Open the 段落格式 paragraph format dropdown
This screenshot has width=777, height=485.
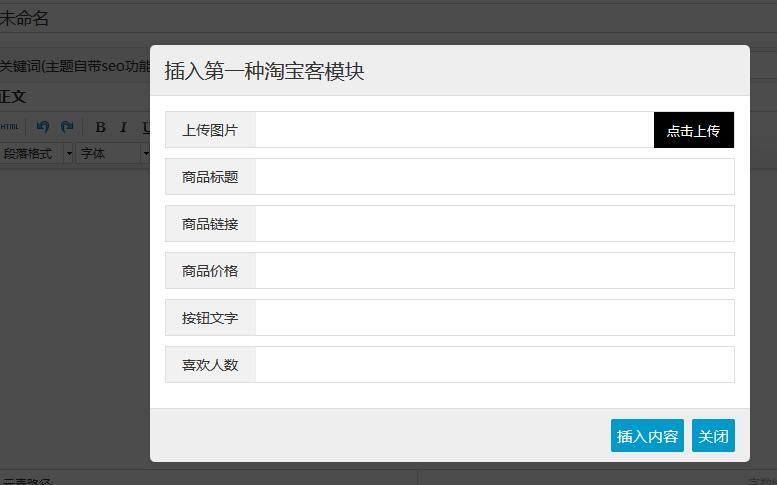tap(37, 154)
